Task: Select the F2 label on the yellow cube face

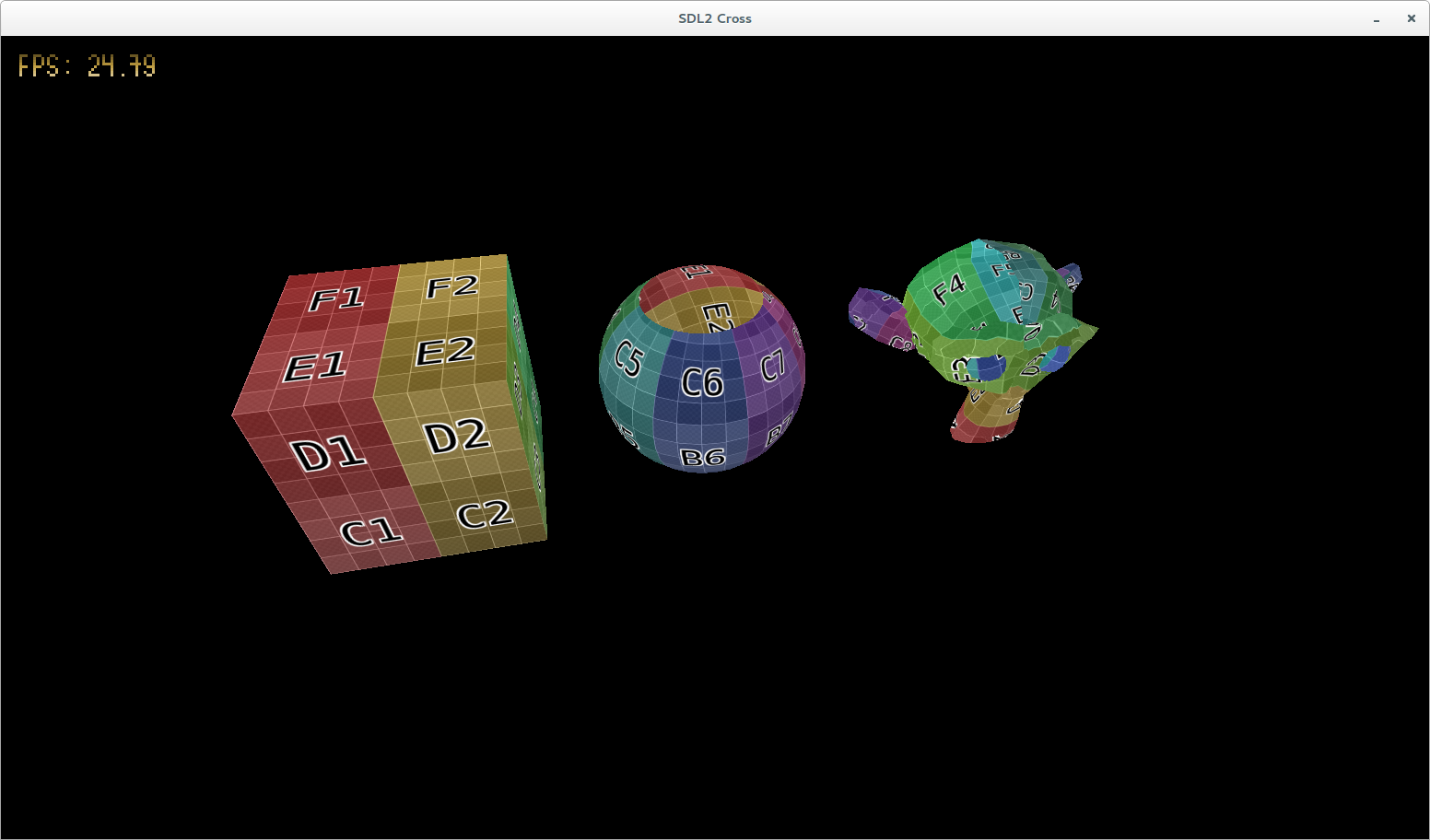Action: pos(453,285)
